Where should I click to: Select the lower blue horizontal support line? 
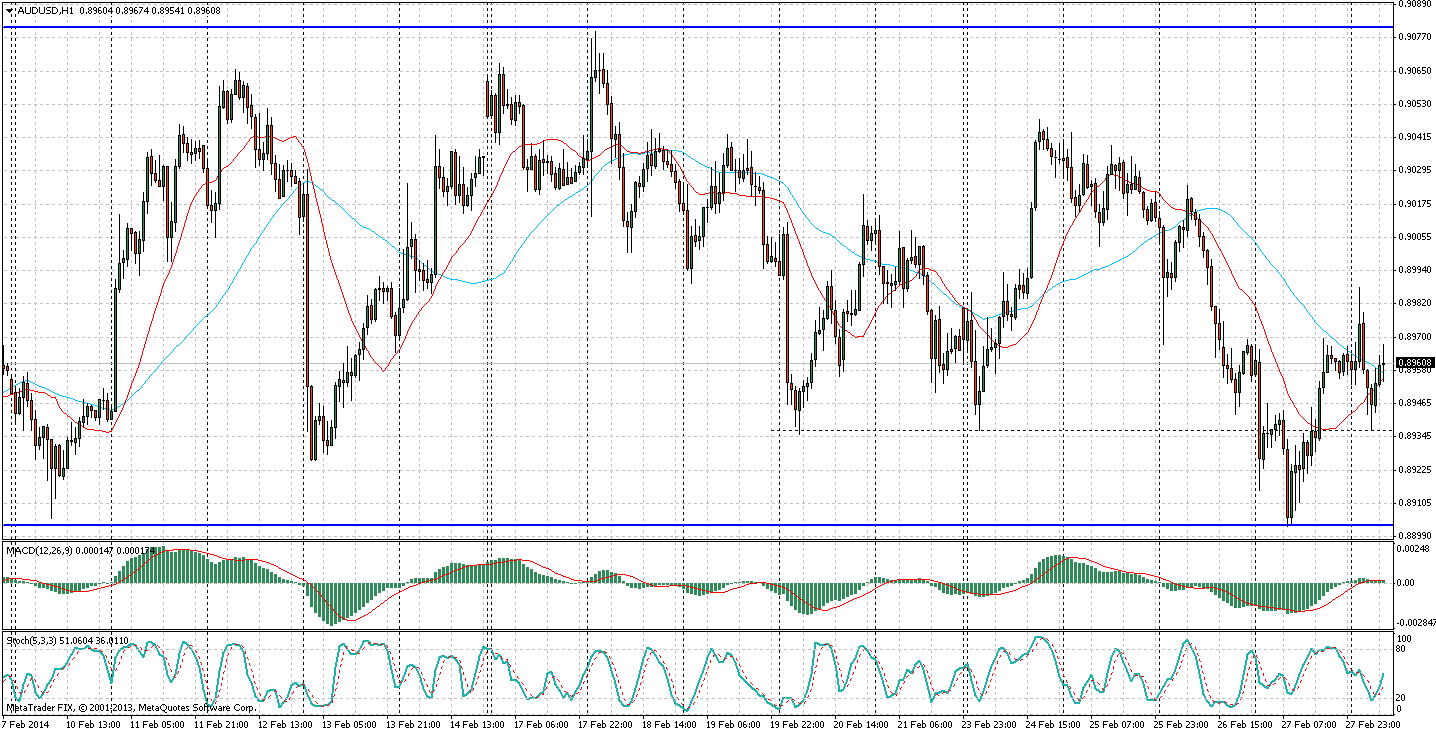[700, 525]
